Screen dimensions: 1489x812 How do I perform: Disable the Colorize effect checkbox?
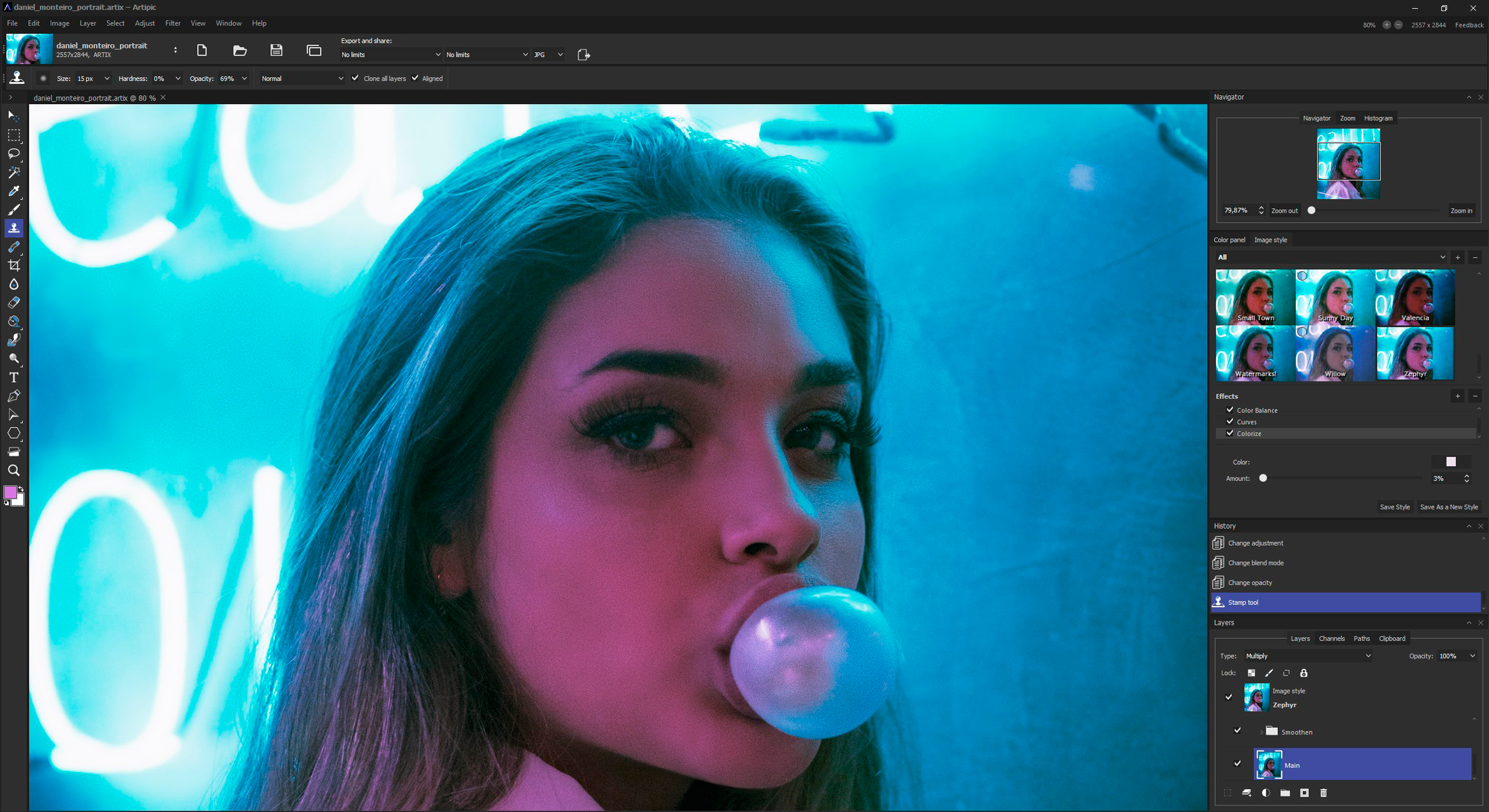coord(1230,433)
